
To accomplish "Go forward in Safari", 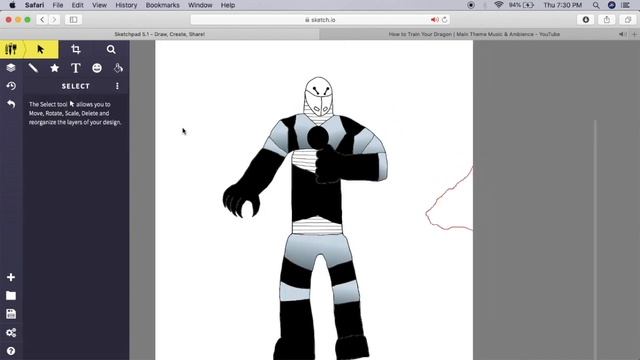I will coord(54,20).
